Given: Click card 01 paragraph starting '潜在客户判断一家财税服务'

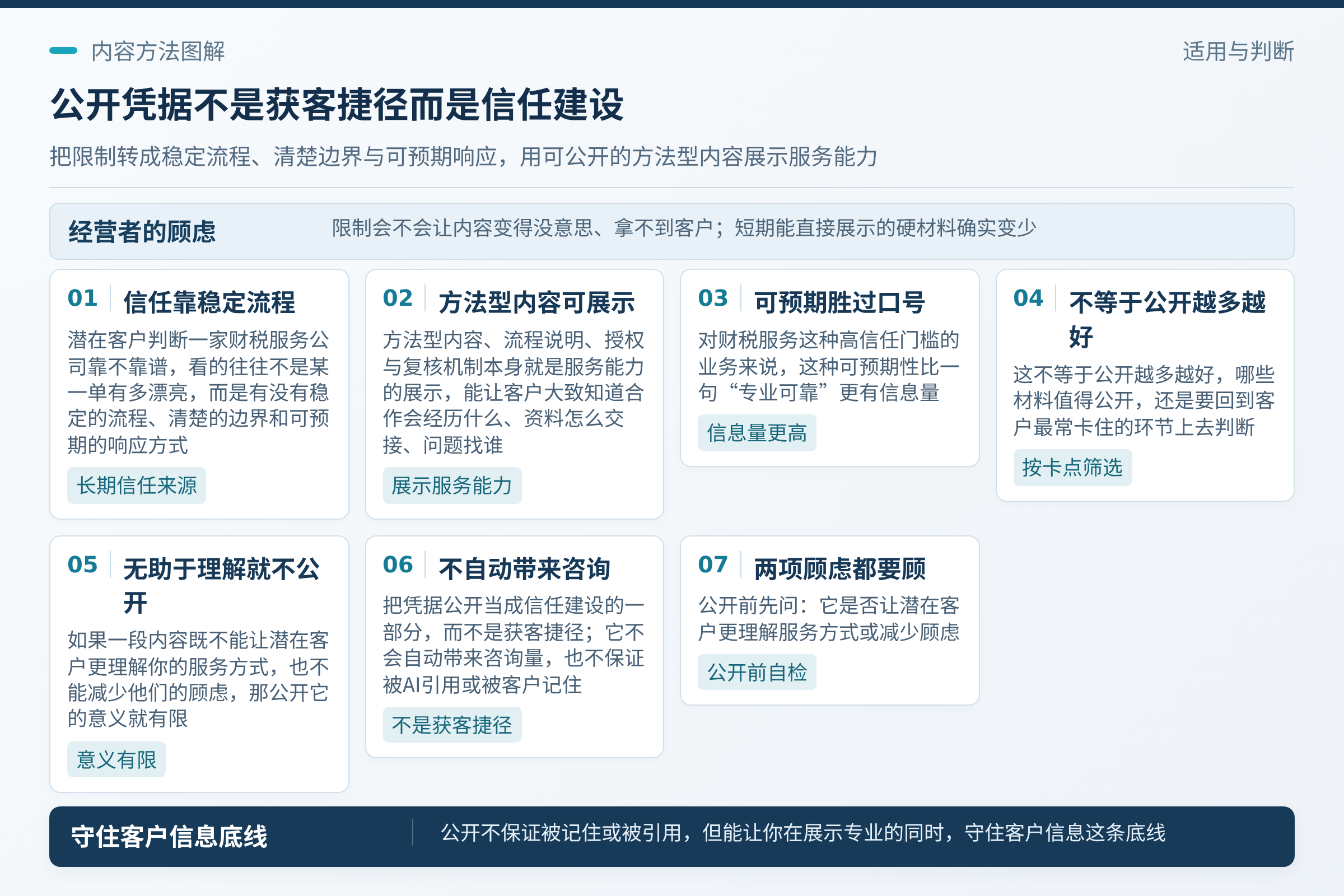Looking at the screenshot, I should (198, 393).
